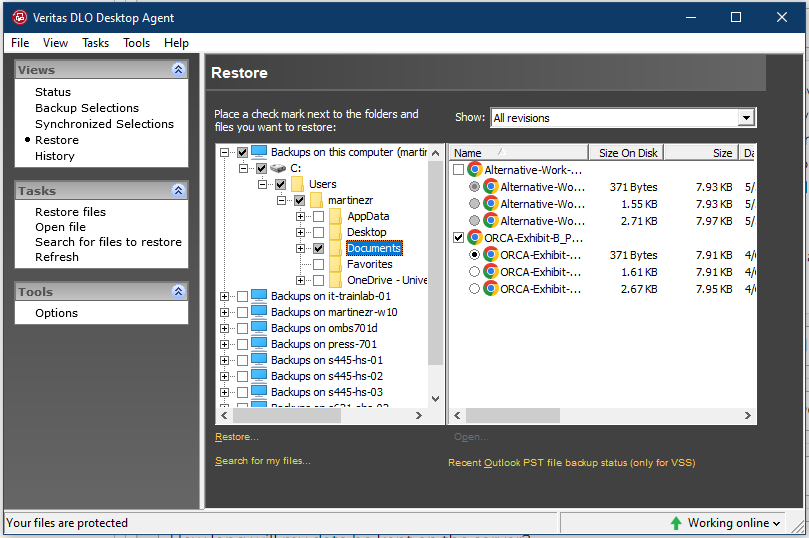Click the tree pane horizontal scrollbar thumb

pos(287,415)
